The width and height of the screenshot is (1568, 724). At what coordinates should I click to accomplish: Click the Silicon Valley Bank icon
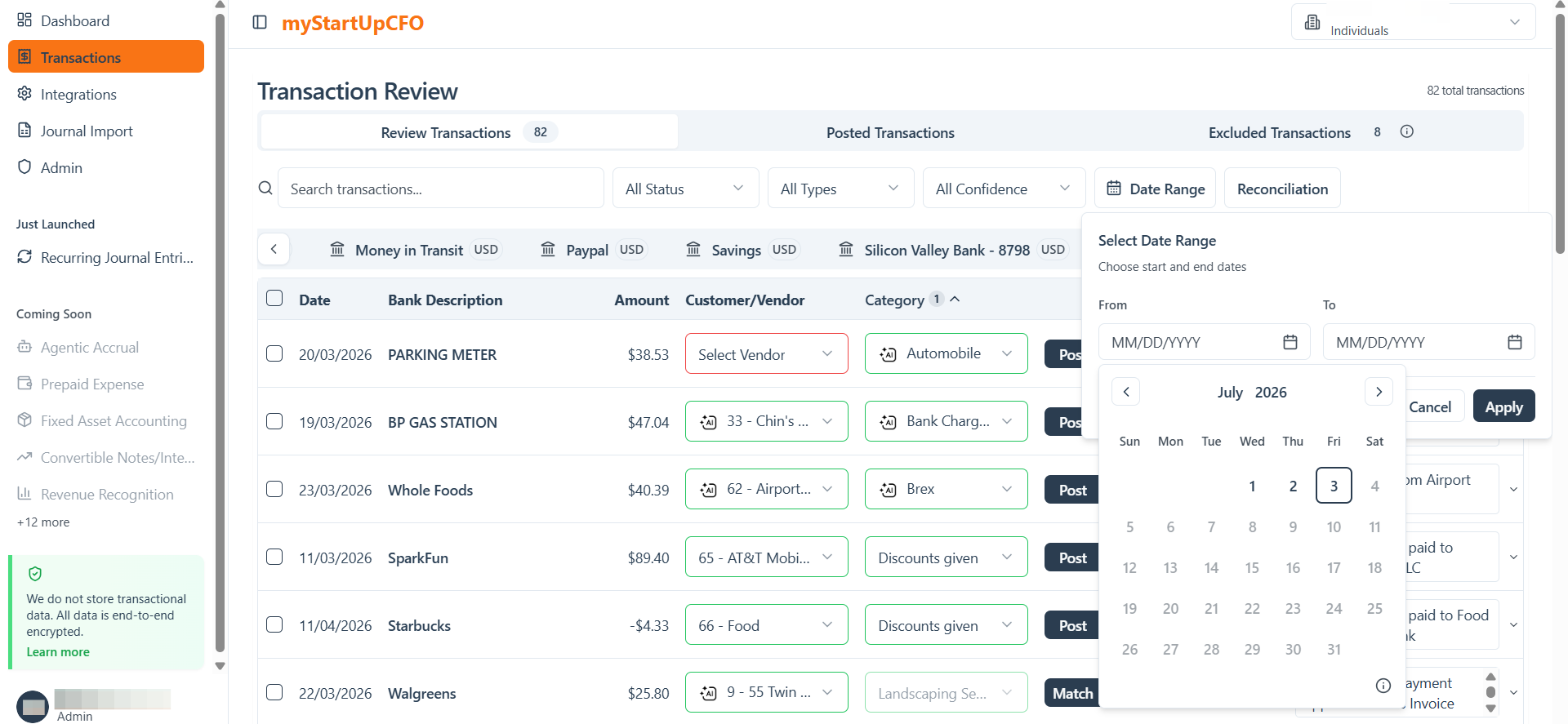point(846,249)
